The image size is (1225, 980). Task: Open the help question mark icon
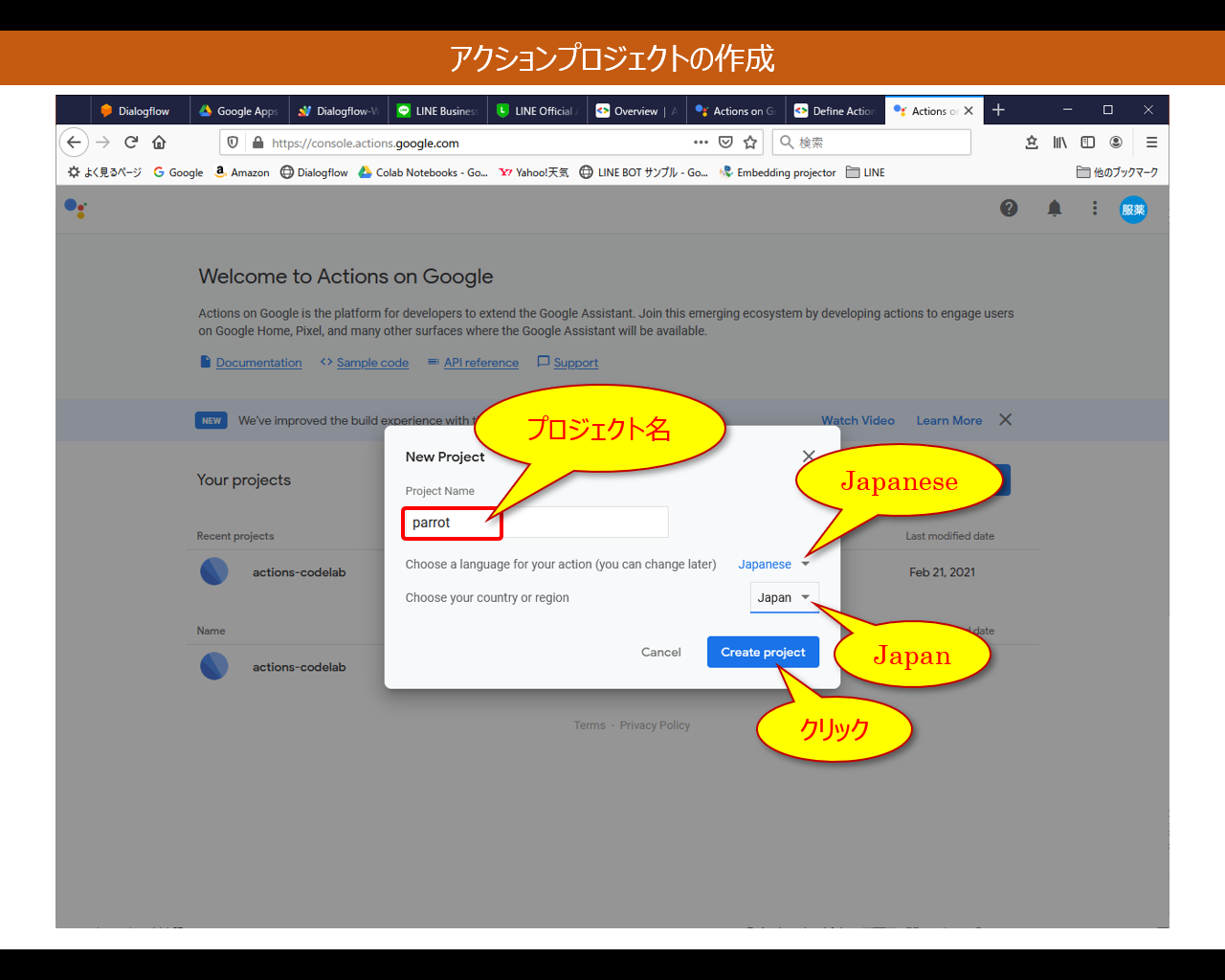[x=1009, y=208]
